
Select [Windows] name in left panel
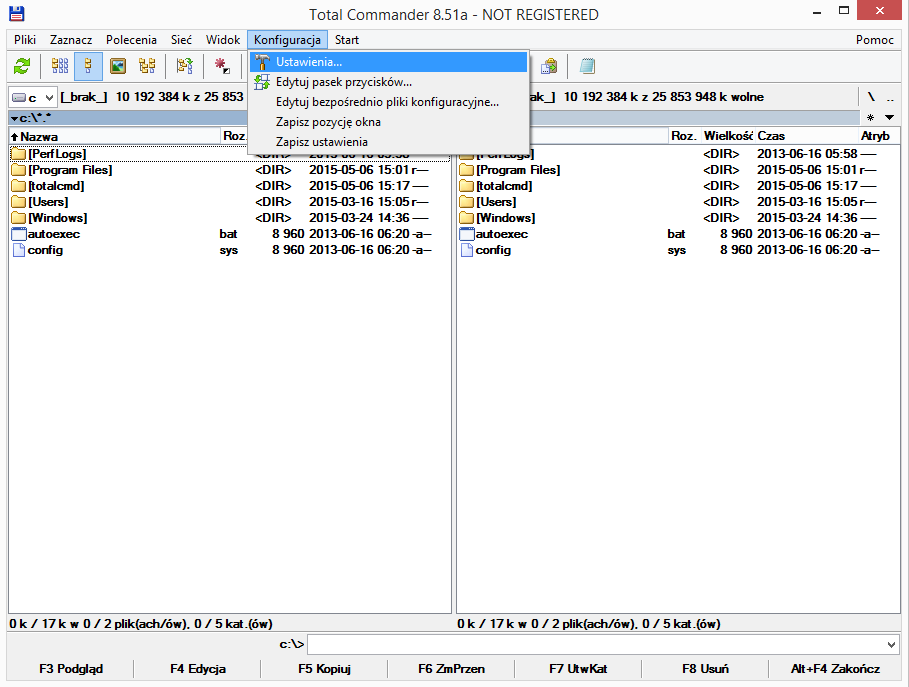tap(58, 218)
